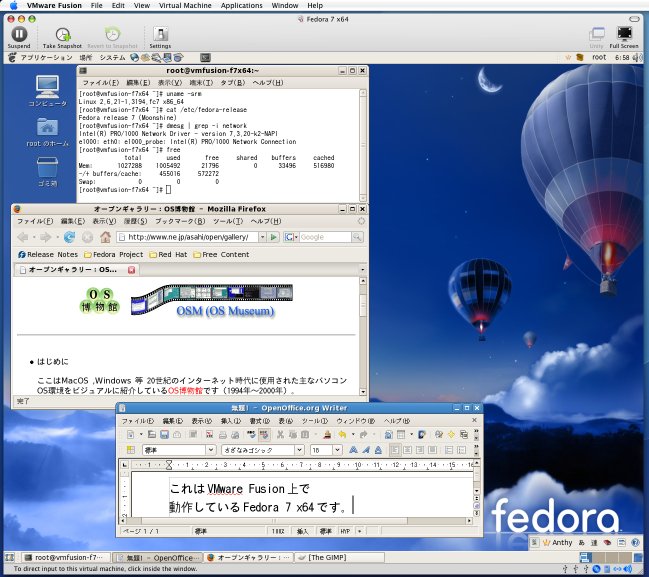
Task: Set align right in Writer
Action: pyautogui.click(x=420, y=450)
